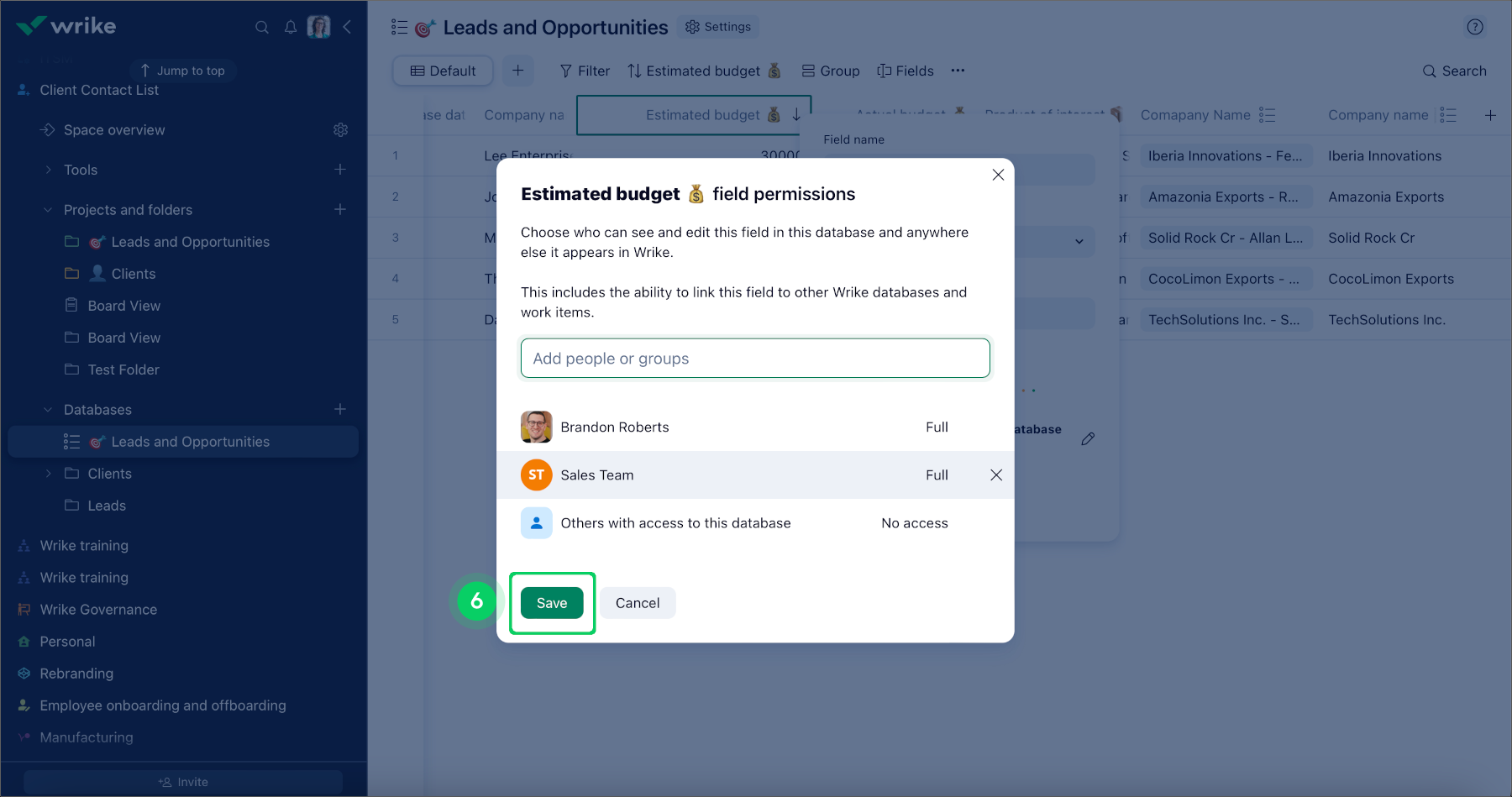Open Leads and Opportunities under Projects and folders
Image resolution: width=1512 pixels, height=797 pixels.
tap(191, 242)
